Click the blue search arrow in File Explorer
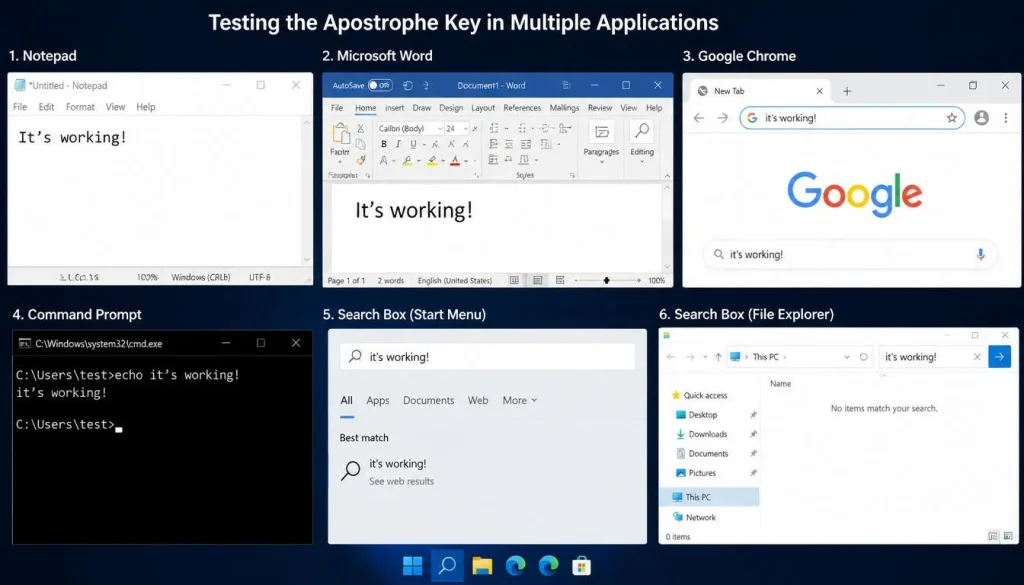The width and height of the screenshot is (1024, 585). (999, 357)
